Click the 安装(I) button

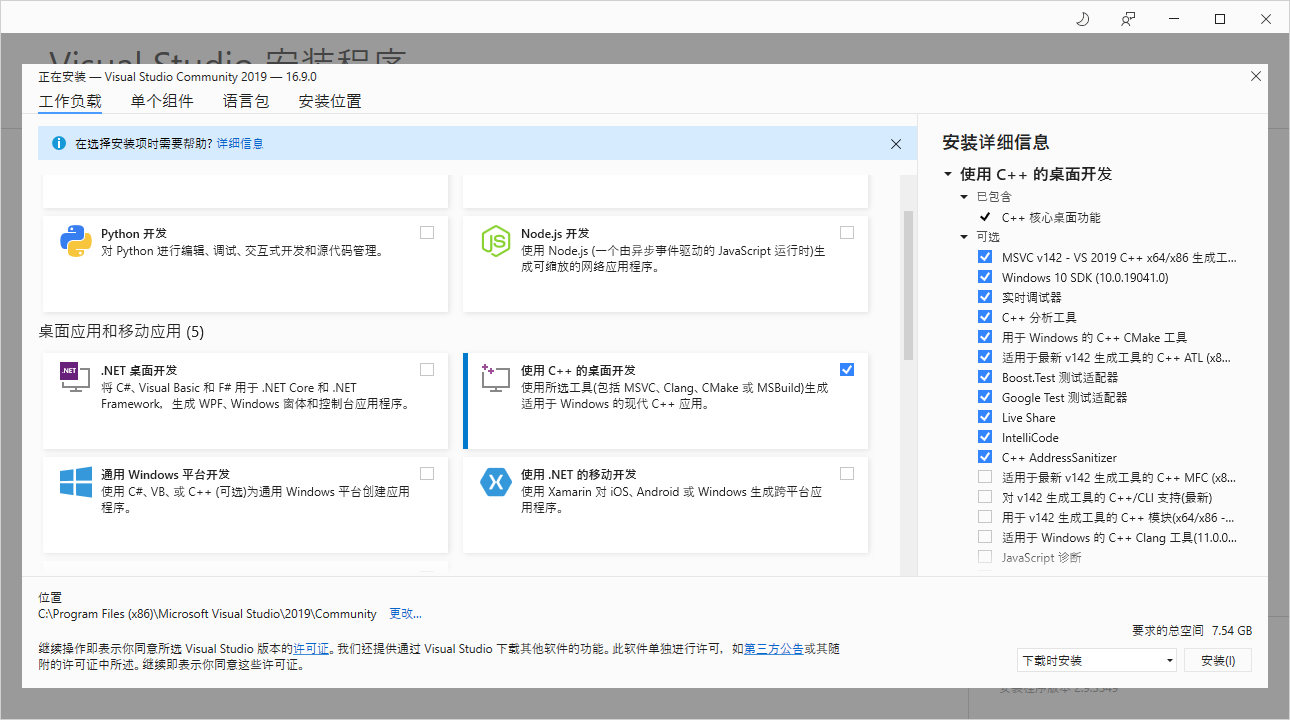[x=1218, y=660]
